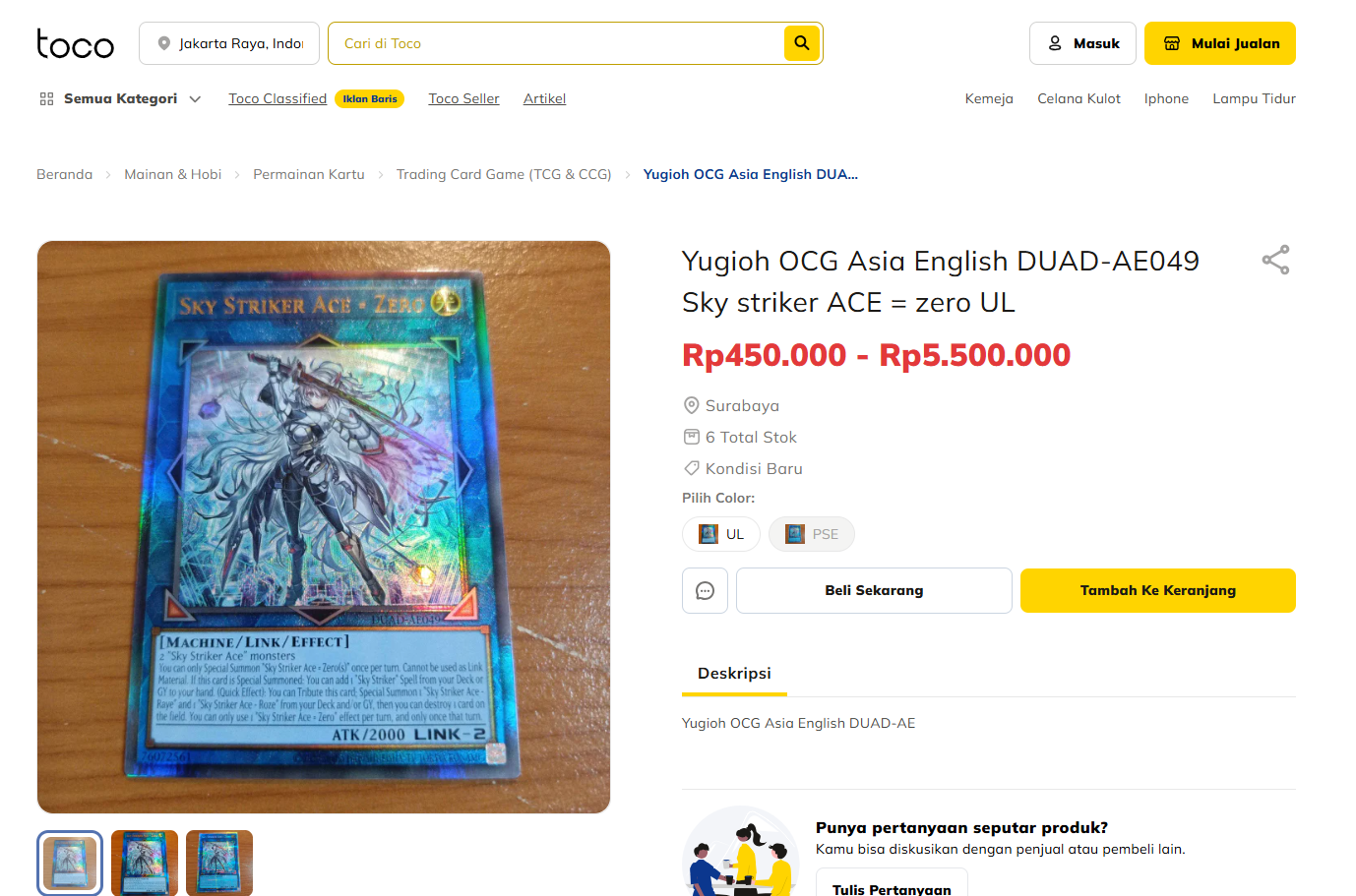The image size is (1356, 896).
Task: Click Beli Sekarang button
Action: click(x=874, y=590)
